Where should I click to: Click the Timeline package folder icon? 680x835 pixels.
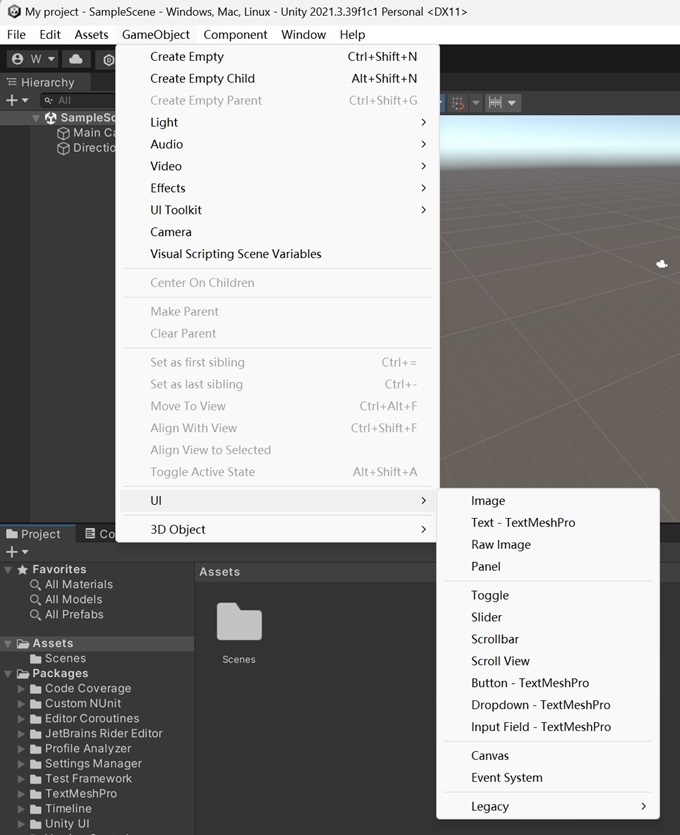pos(36,808)
